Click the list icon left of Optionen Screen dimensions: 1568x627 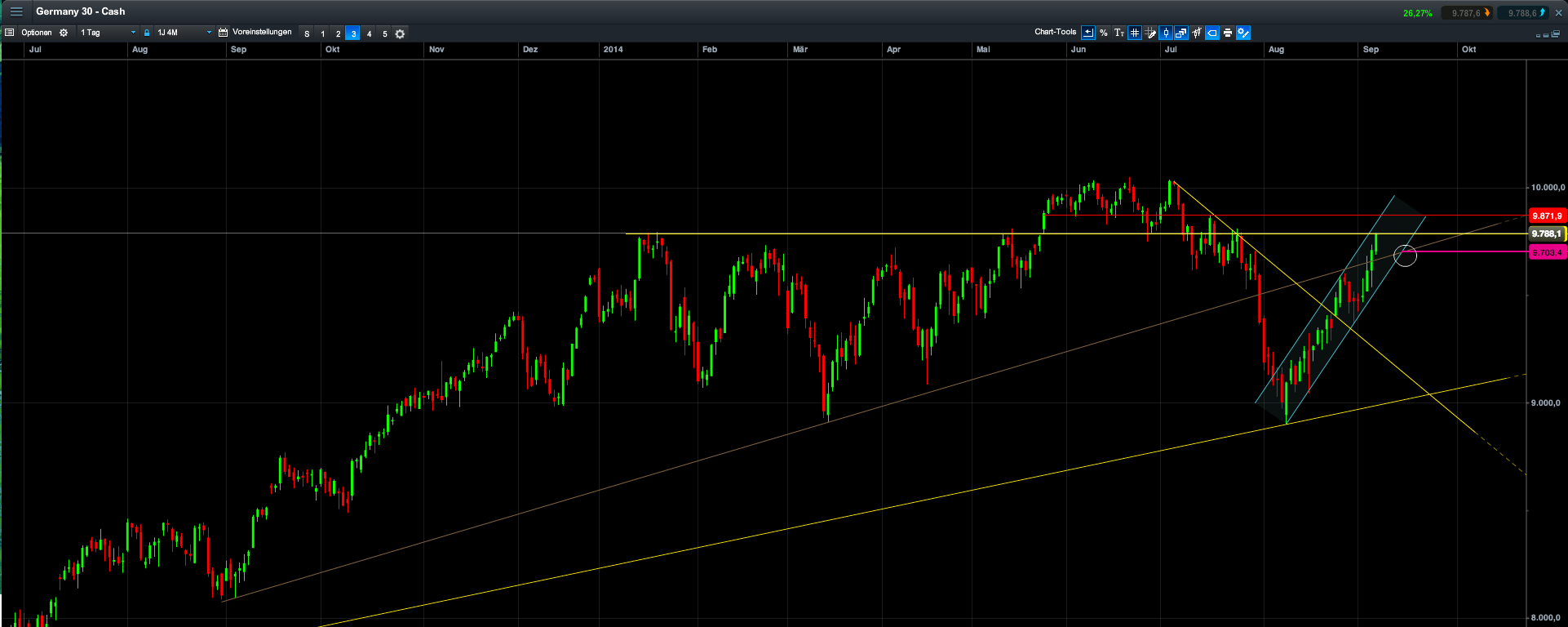(10, 33)
